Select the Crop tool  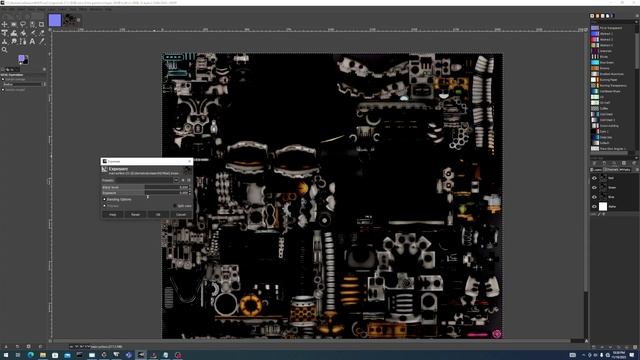[x=41, y=24]
